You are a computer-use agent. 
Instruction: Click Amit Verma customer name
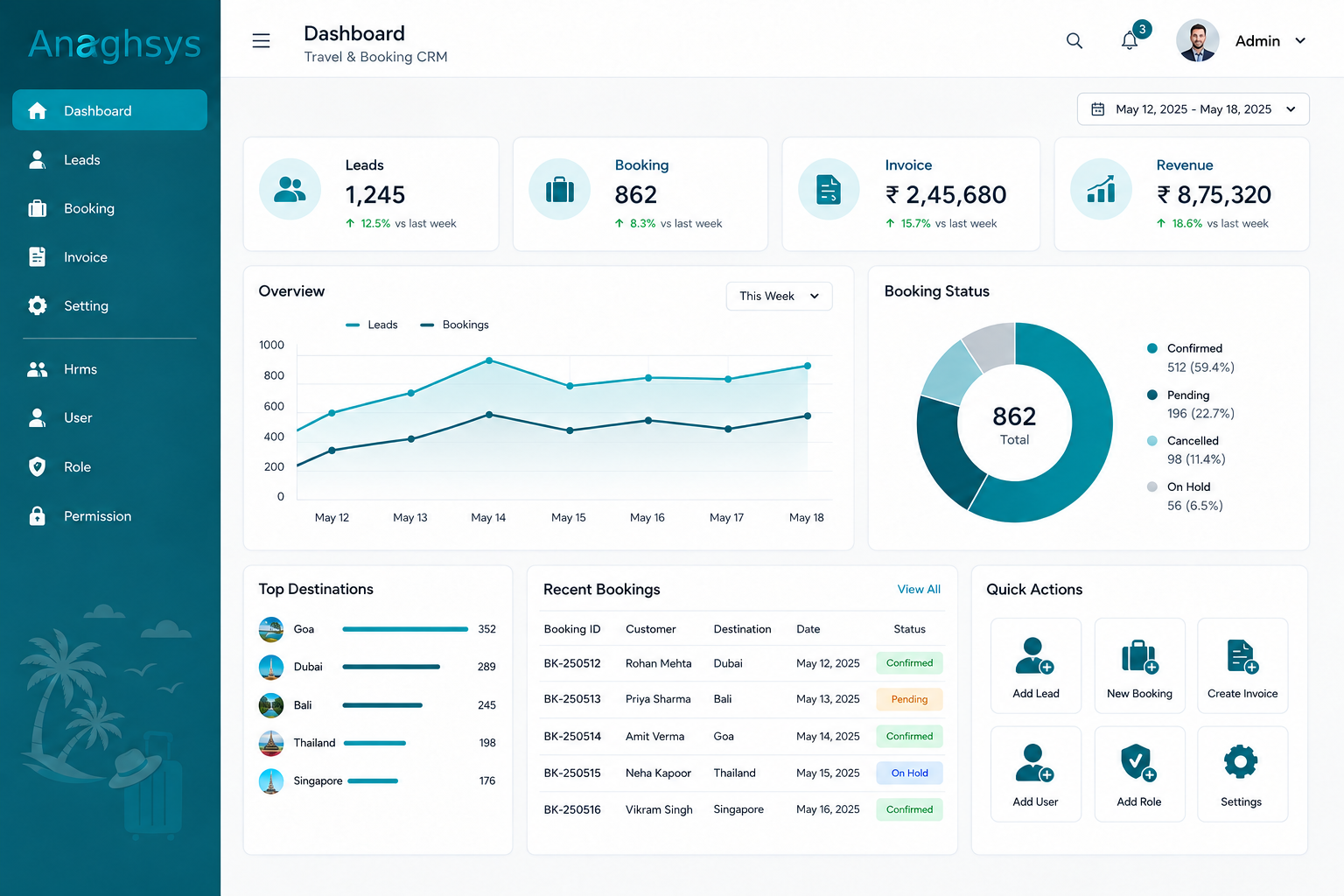(654, 737)
